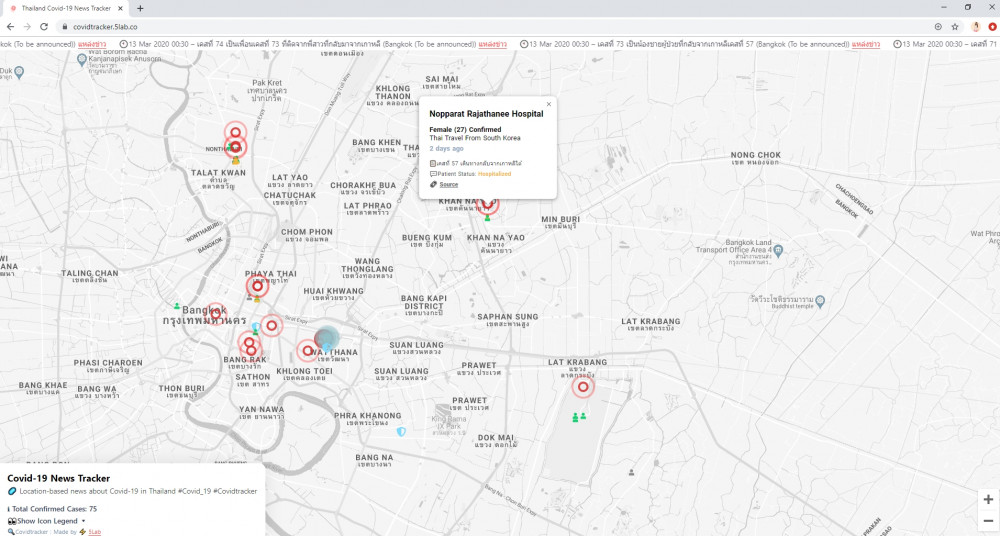This screenshot has width=1000, height=536.
Task: Click the red marker near Khan Na Yao under popup
Action: coord(488,205)
